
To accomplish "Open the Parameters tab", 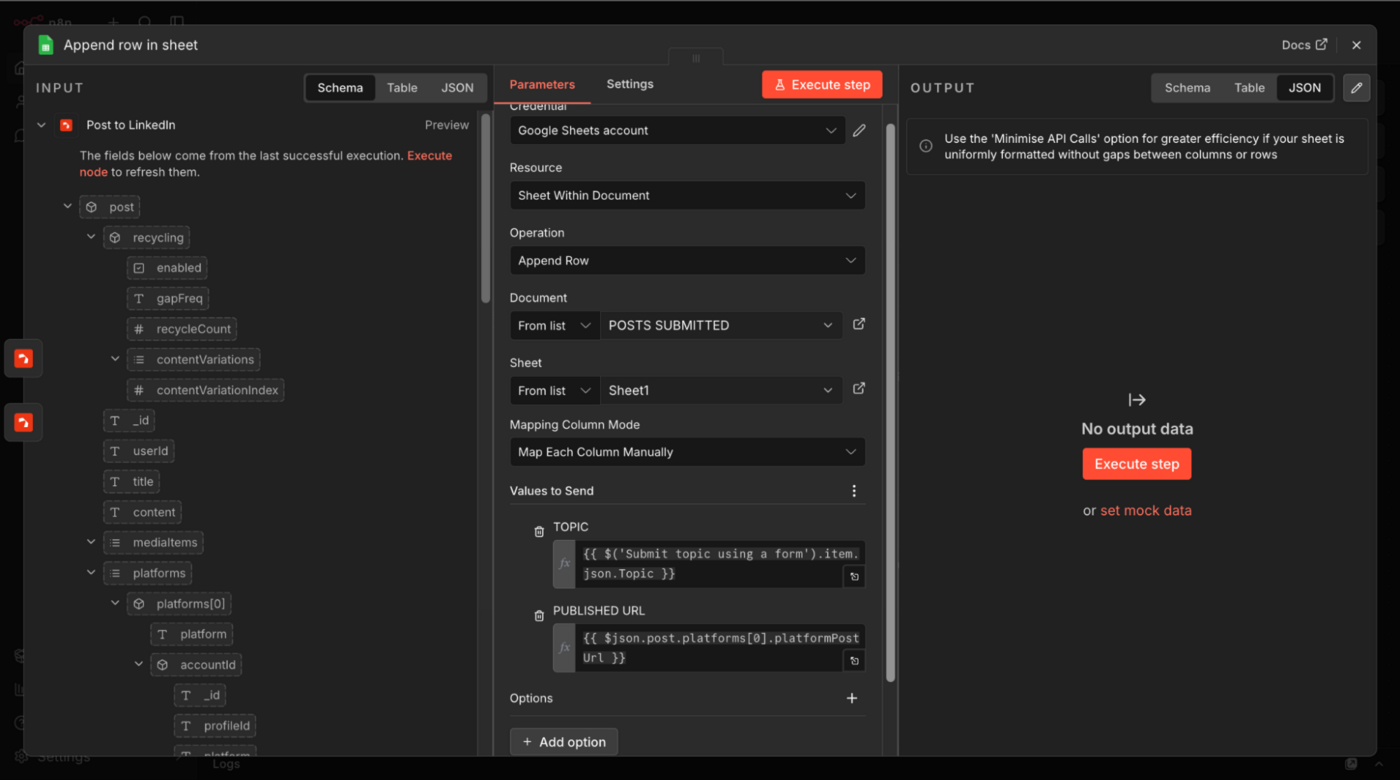I will (542, 84).
